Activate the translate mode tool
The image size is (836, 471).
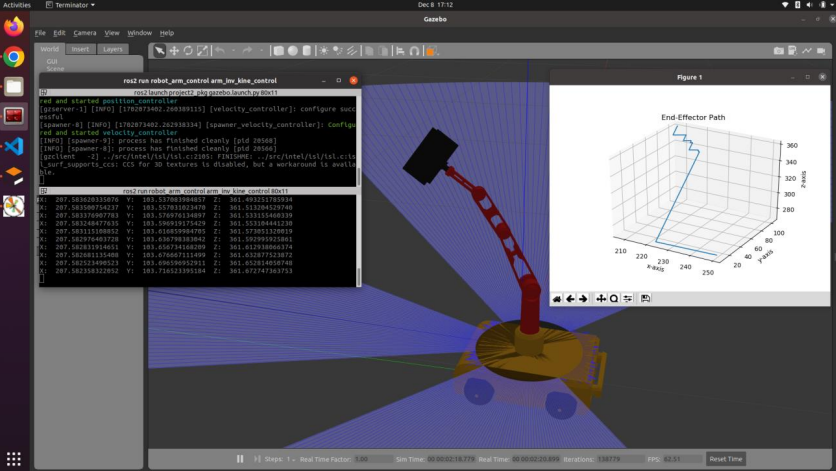pyautogui.click(x=174, y=50)
